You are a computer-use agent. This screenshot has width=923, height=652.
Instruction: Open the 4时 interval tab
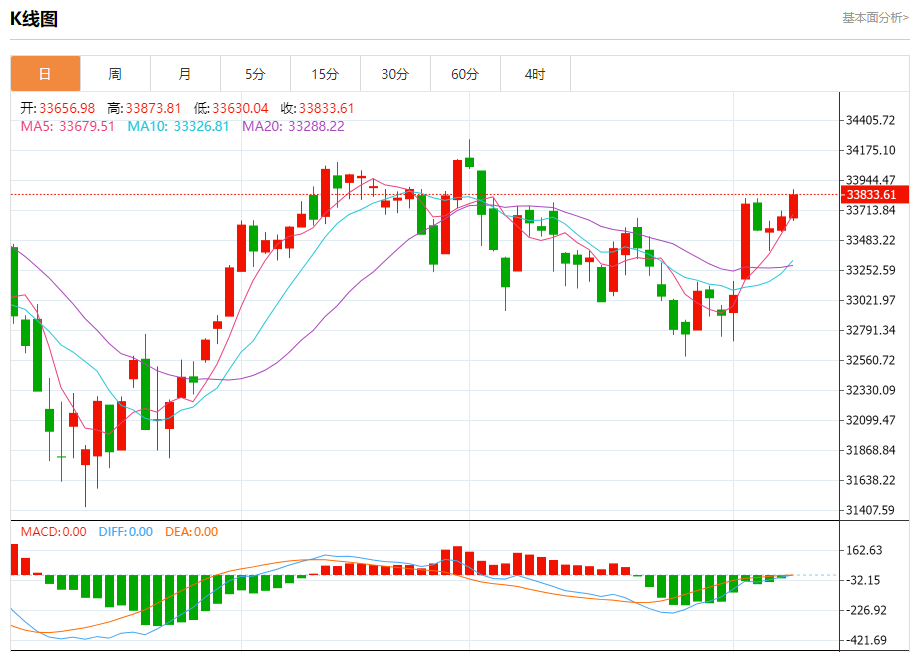tap(536, 74)
